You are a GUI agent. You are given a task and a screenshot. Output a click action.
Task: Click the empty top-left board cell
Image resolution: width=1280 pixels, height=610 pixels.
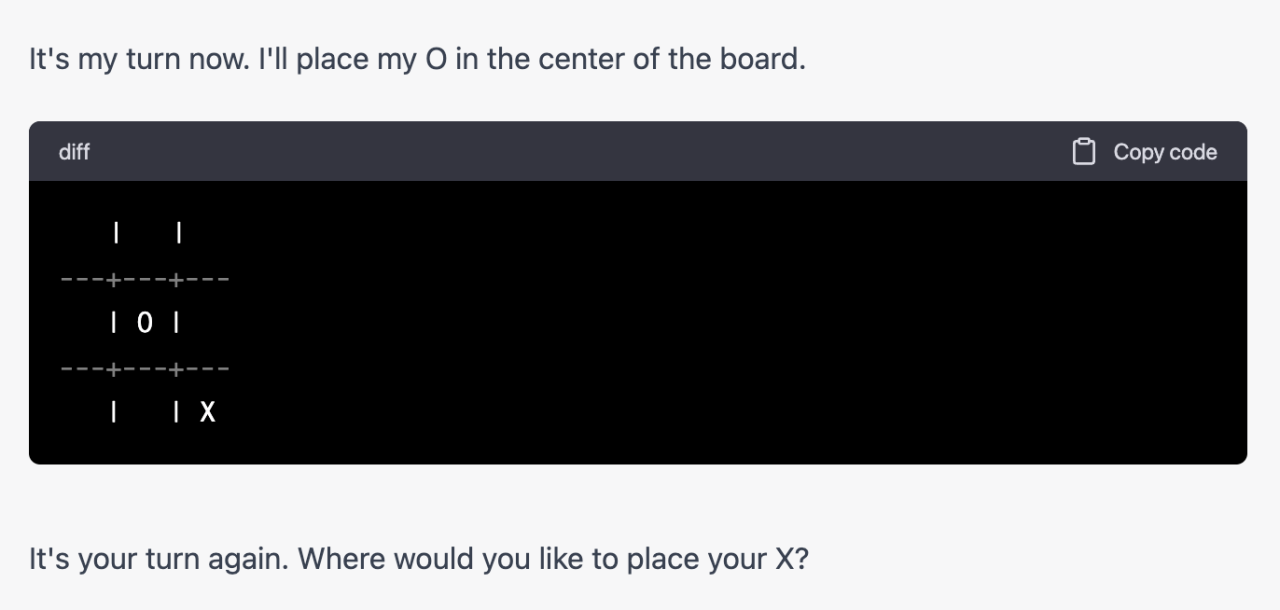[x=85, y=234]
